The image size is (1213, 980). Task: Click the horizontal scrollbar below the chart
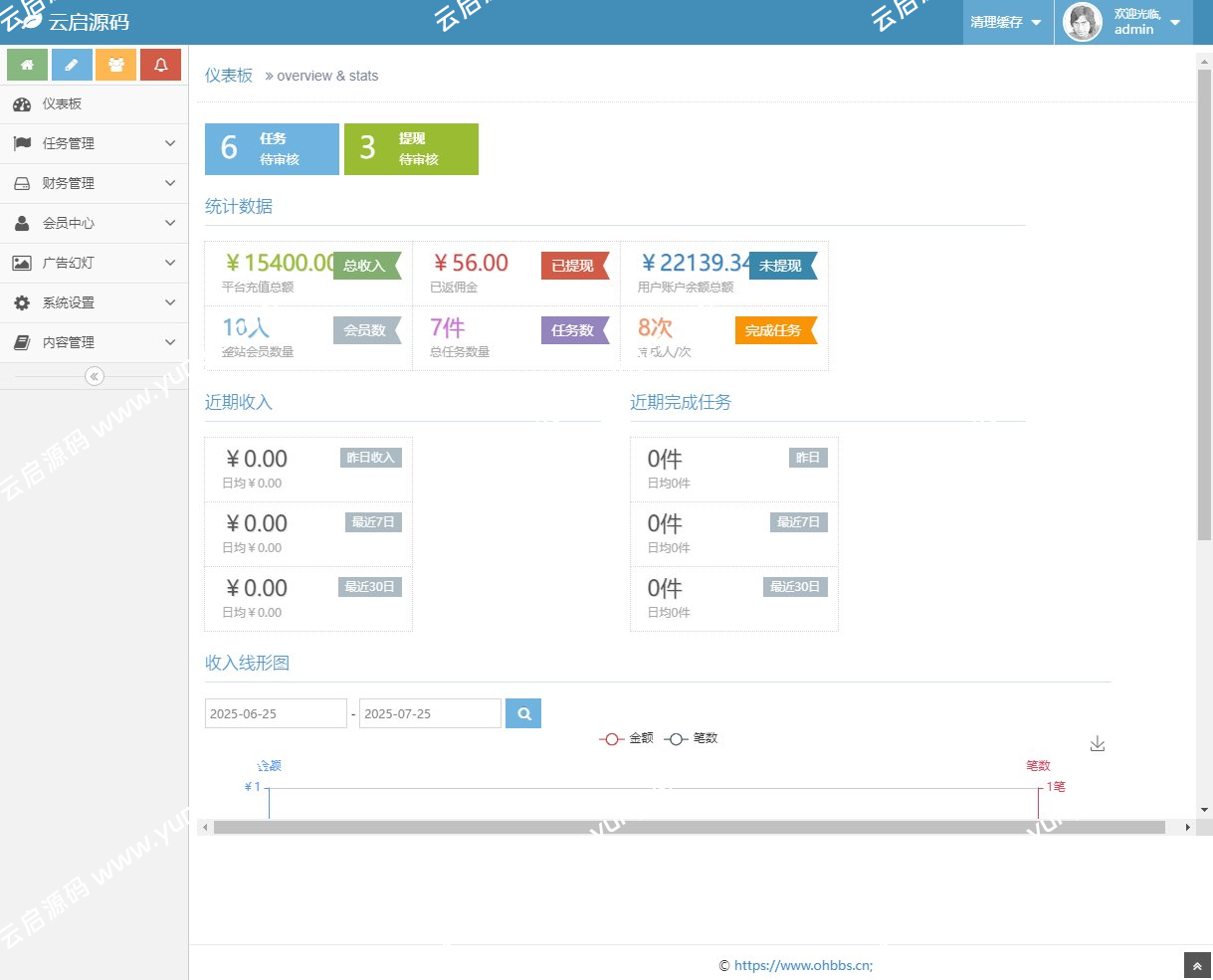(689, 827)
